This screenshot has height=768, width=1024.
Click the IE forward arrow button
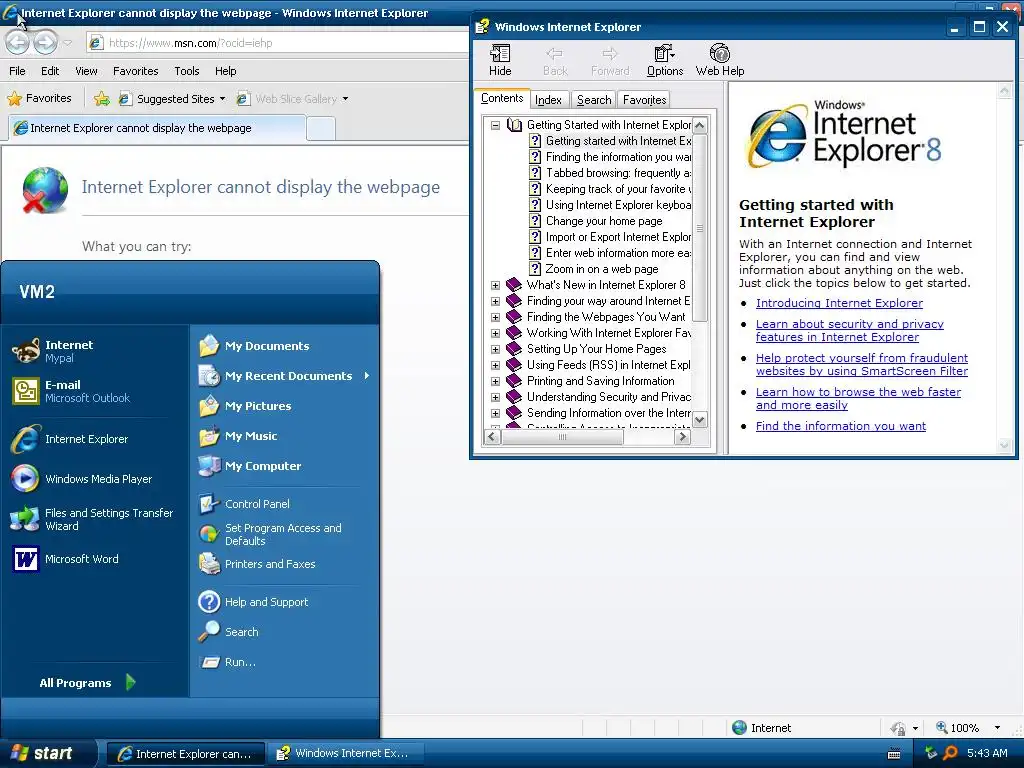pyautogui.click(x=45, y=43)
